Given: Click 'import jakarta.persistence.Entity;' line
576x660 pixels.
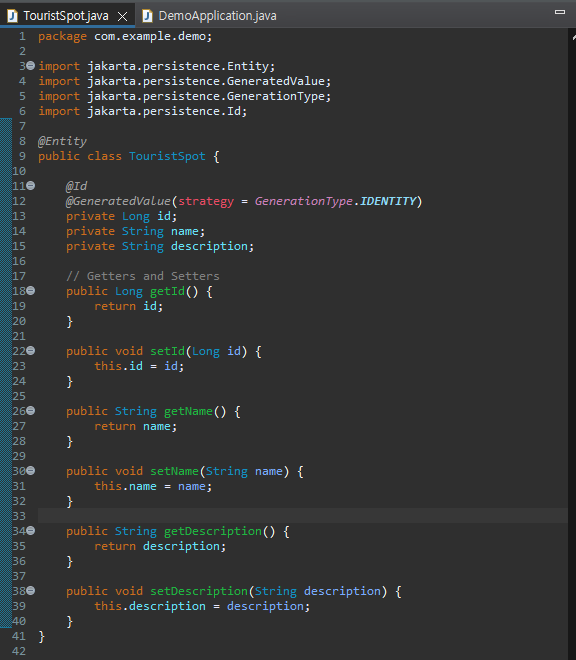Looking at the screenshot, I should pyautogui.click(x=157, y=66).
